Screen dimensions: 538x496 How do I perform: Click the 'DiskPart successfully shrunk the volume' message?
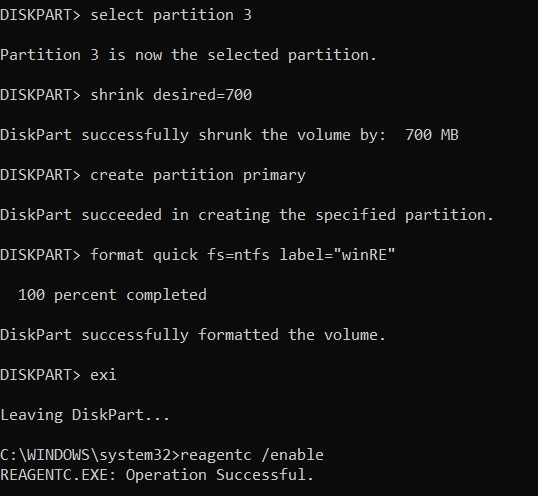(175, 135)
